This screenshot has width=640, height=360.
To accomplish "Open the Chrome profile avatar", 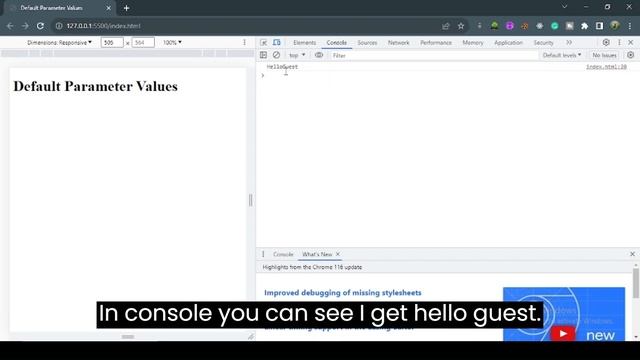I will click(615, 26).
